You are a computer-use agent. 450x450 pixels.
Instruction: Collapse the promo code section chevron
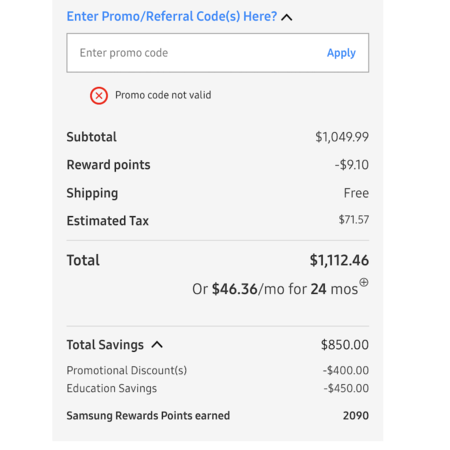287,17
